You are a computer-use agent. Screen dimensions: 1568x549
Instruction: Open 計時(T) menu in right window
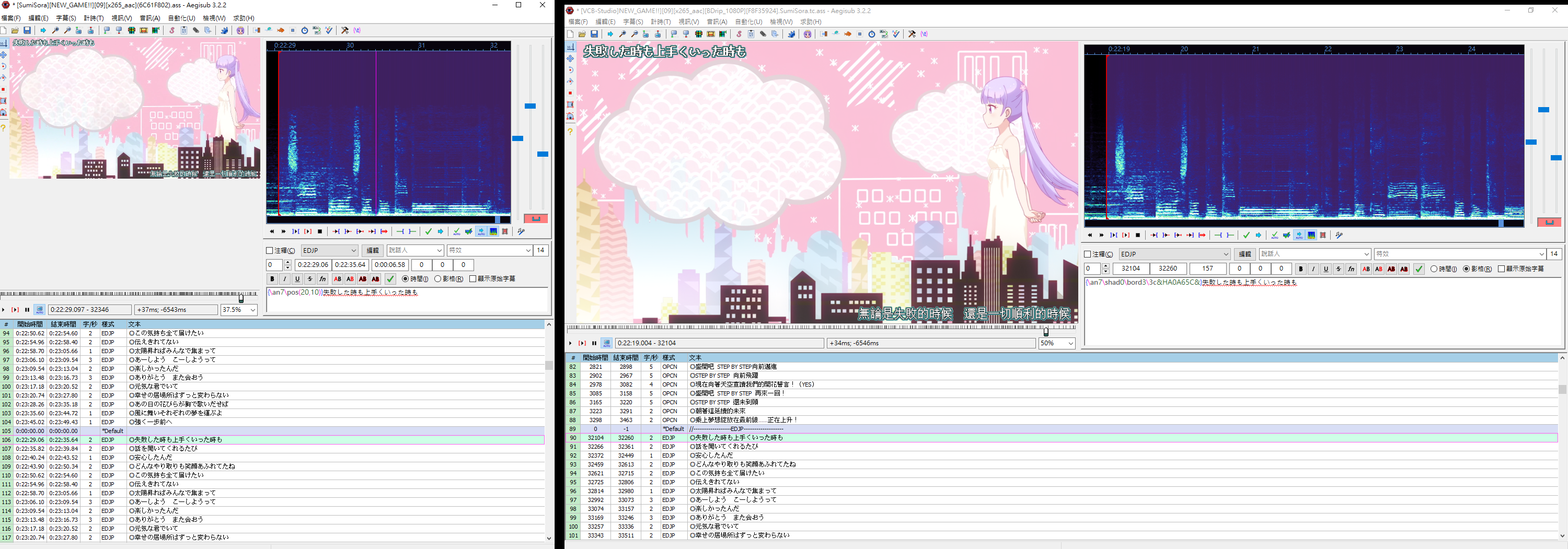click(x=661, y=22)
